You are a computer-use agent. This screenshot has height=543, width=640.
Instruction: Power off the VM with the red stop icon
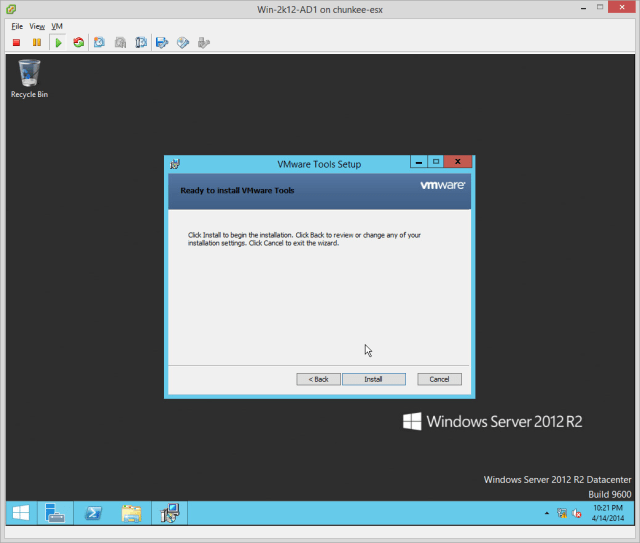coord(16,42)
